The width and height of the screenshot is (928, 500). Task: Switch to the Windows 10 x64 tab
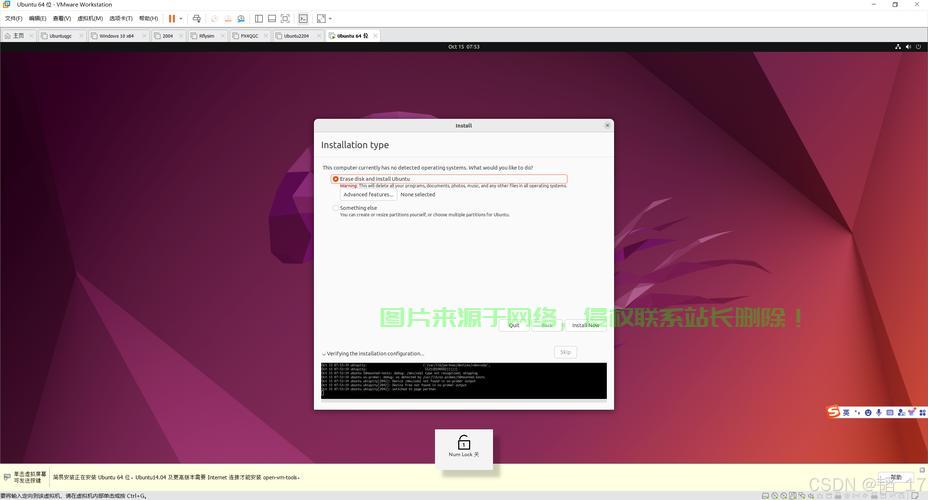[x=116, y=36]
